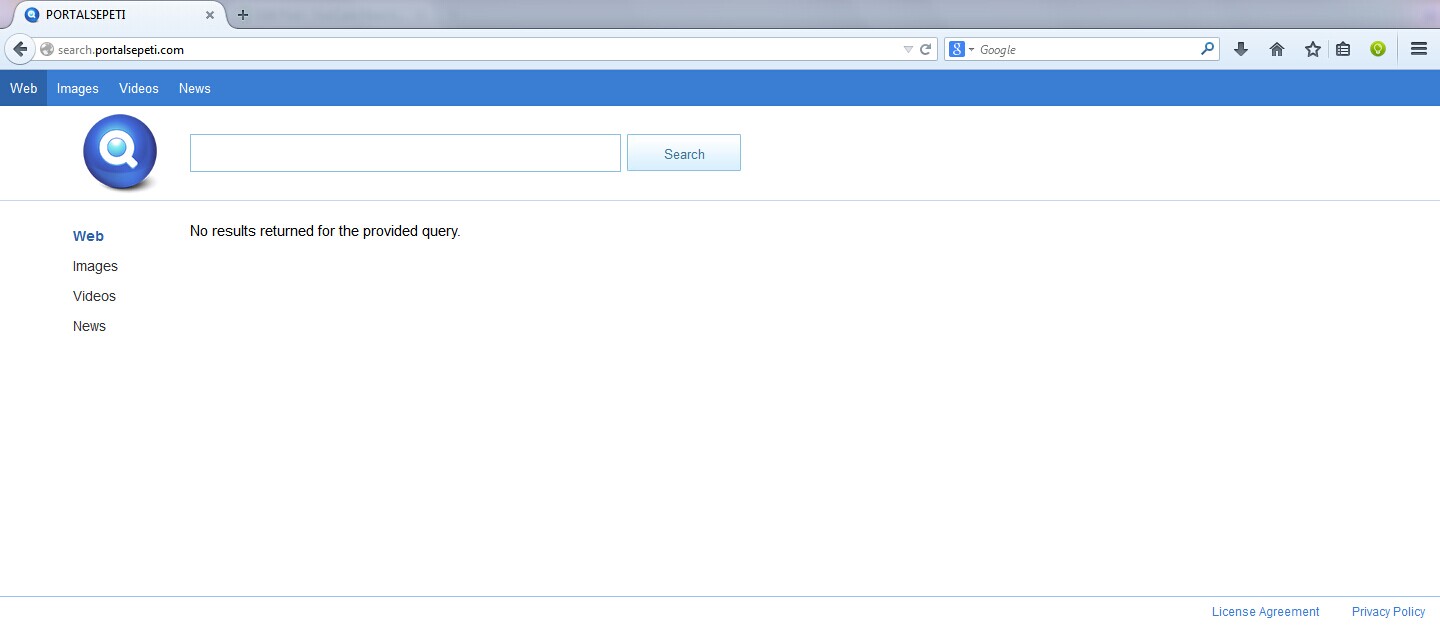Click the Search button
Screen dimensions: 1440x643
[684, 153]
